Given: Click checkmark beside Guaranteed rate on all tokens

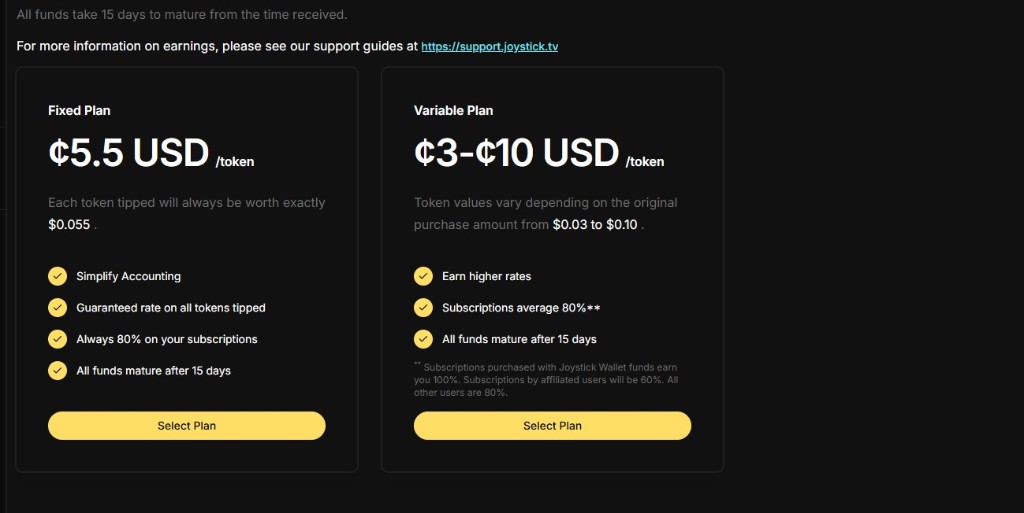Looking at the screenshot, I should pyautogui.click(x=57, y=307).
